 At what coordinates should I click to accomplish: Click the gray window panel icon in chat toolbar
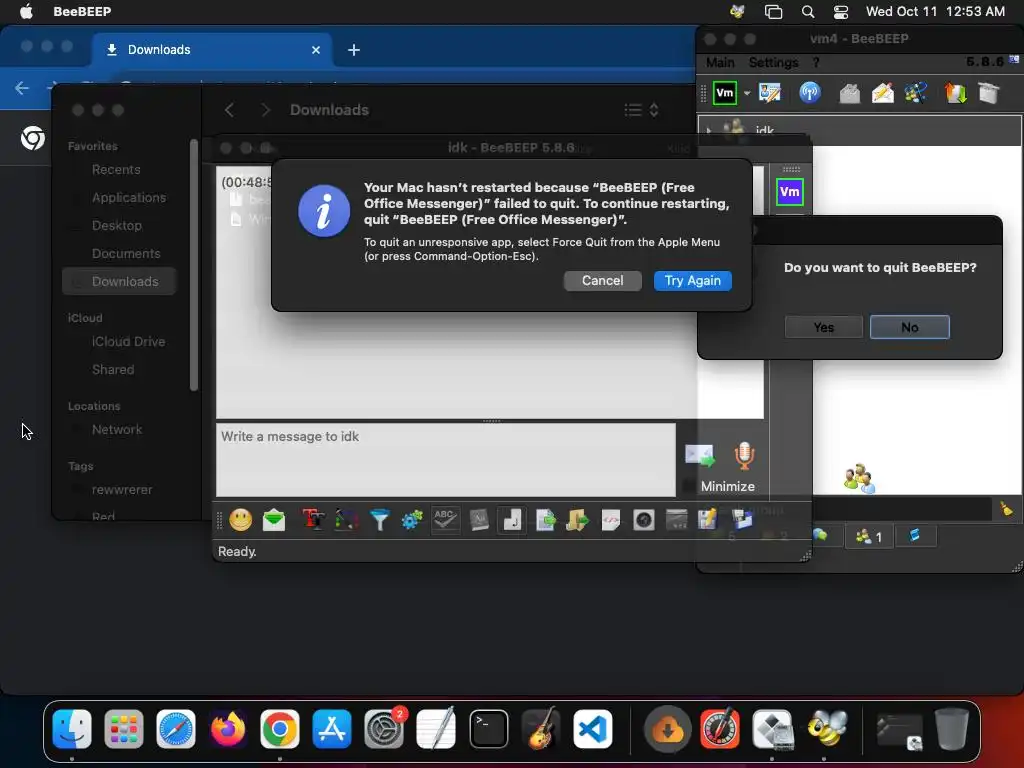pyautogui.click(x=677, y=520)
